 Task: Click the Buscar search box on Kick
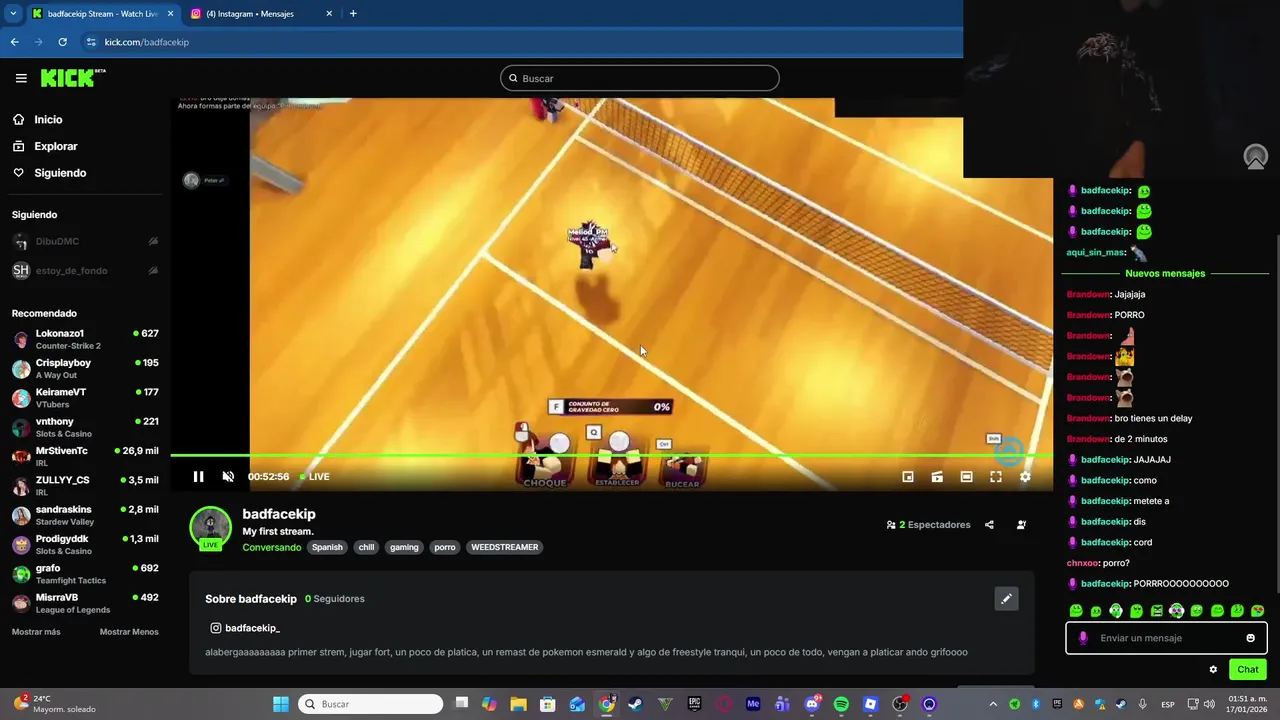coord(640,78)
